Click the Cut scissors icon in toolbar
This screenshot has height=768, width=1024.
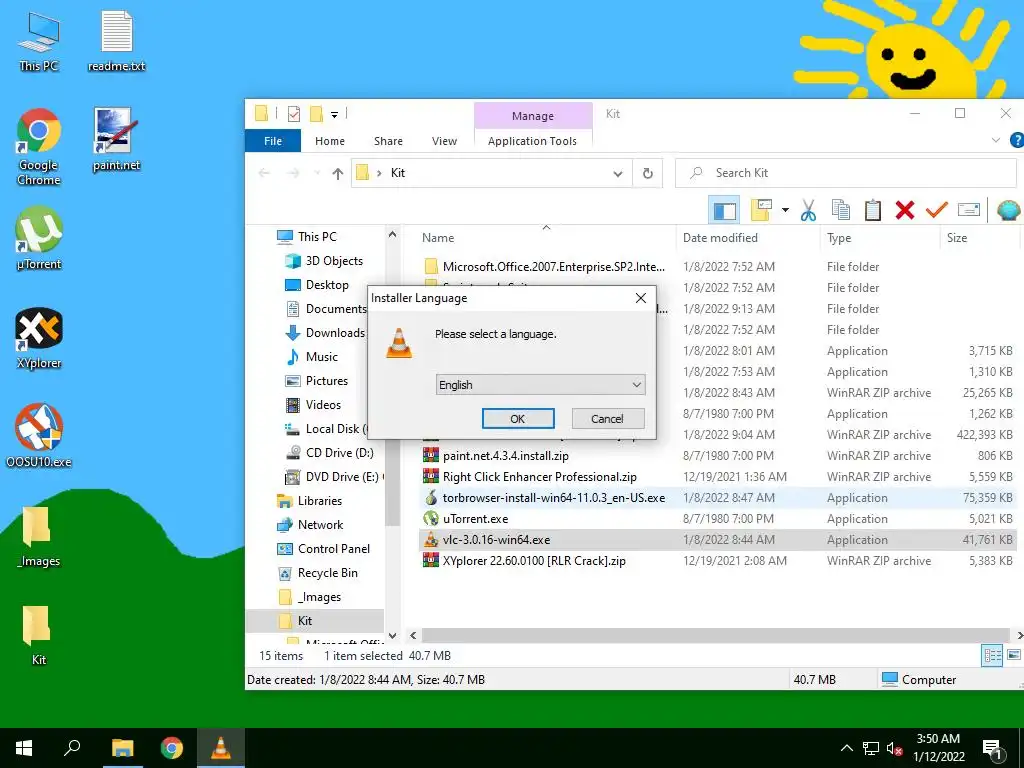(808, 210)
